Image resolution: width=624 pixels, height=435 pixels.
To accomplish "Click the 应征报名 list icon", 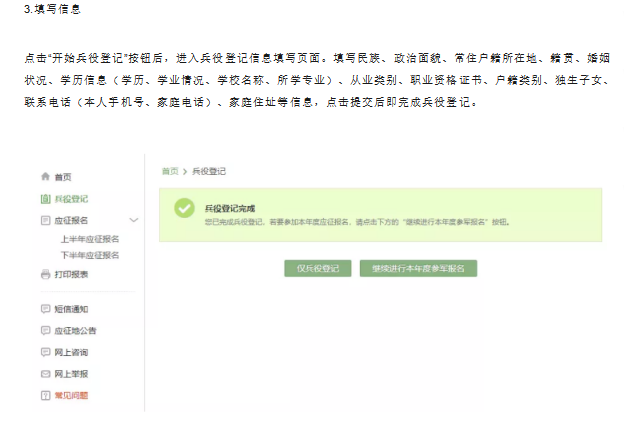I will point(45,219).
